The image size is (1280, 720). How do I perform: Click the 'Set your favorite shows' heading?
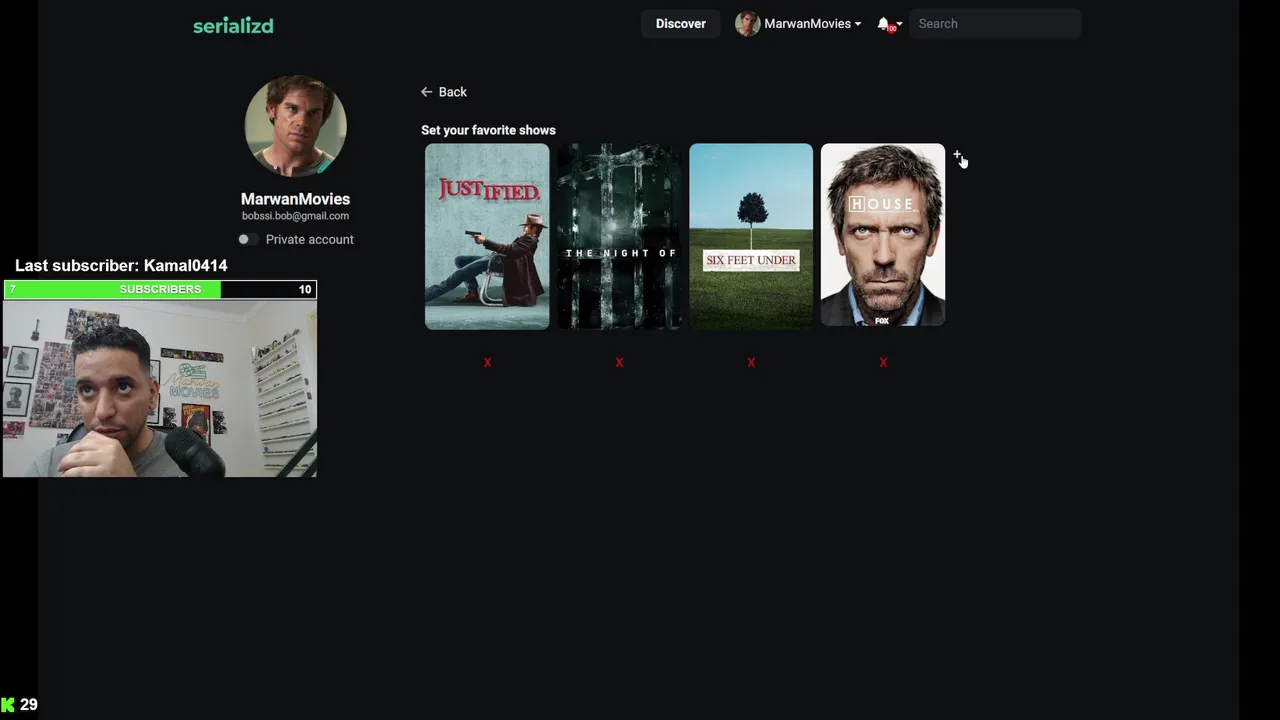tap(488, 130)
